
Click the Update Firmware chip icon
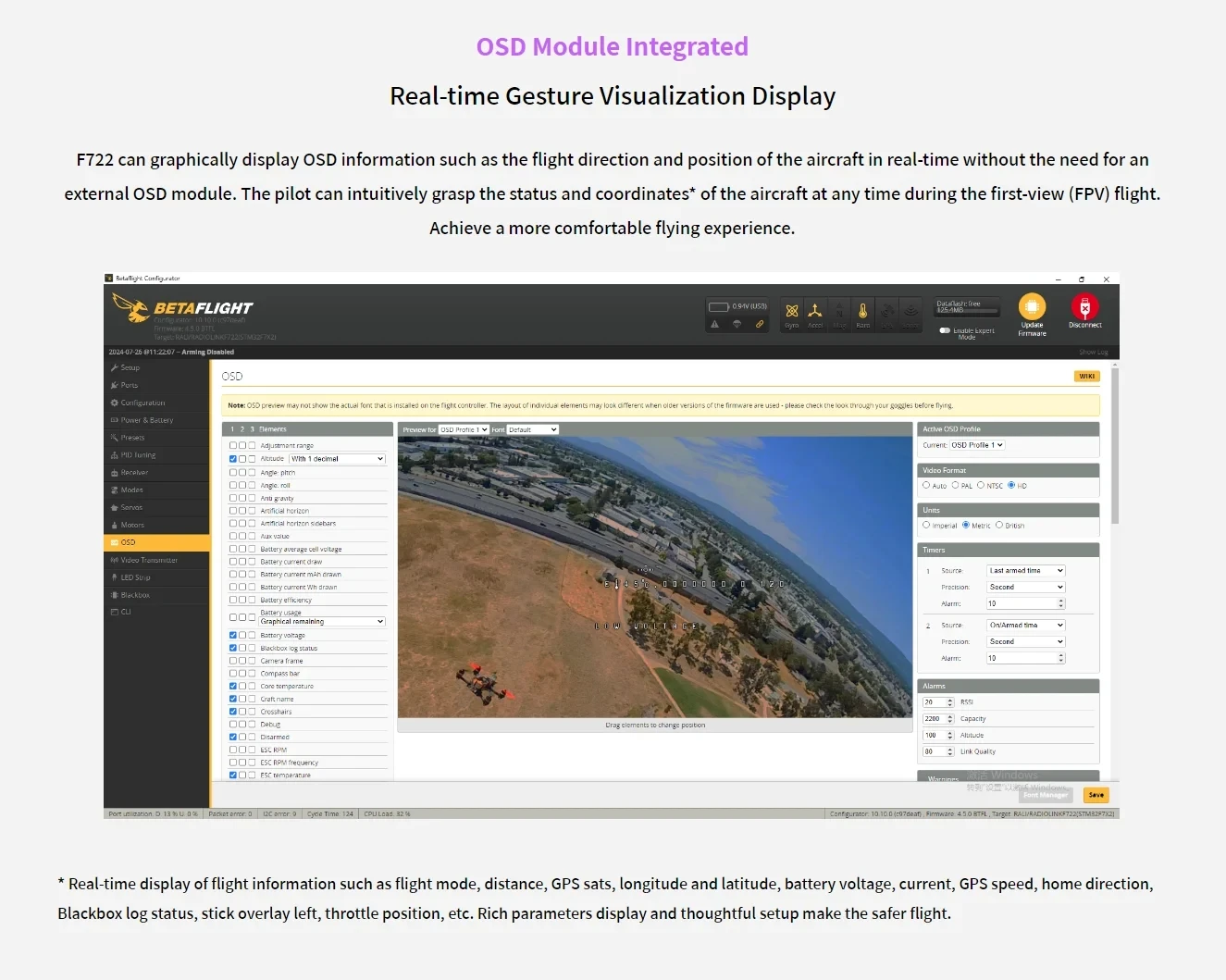click(1032, 306)
